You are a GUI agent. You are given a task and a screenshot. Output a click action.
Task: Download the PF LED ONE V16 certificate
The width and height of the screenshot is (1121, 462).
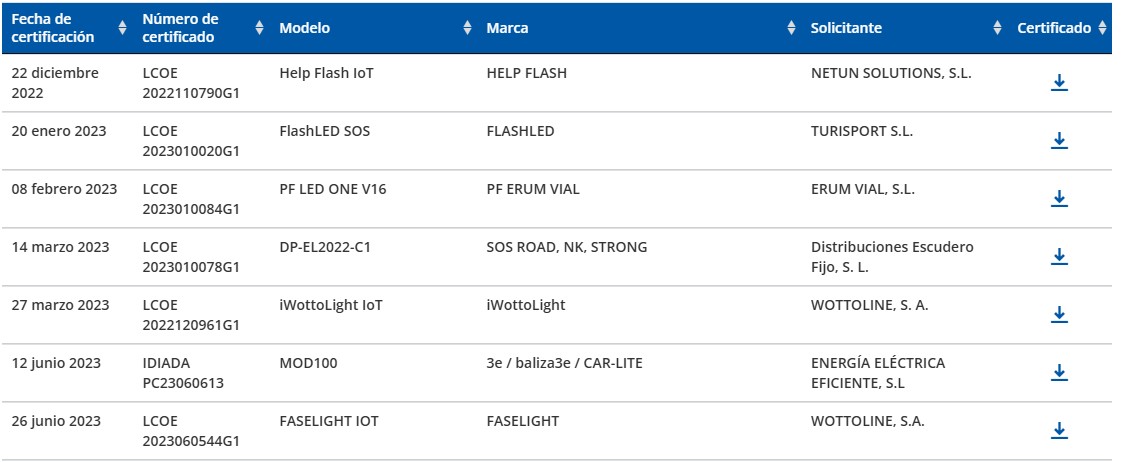[1060, 199]
